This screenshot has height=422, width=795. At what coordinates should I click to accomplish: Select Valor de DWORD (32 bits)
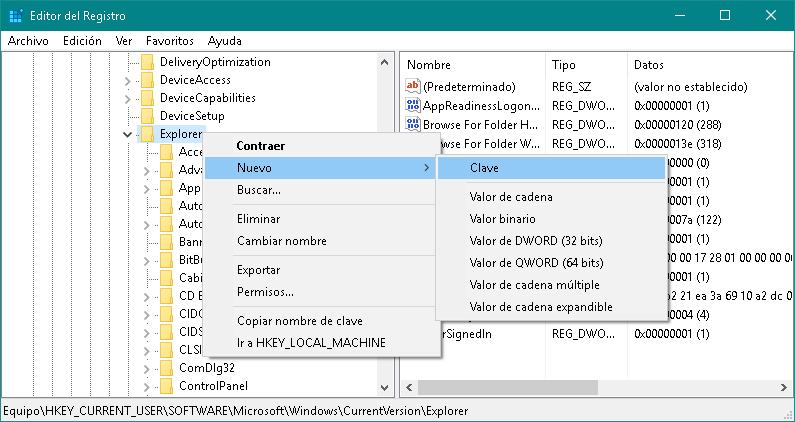tap(536, 241)
